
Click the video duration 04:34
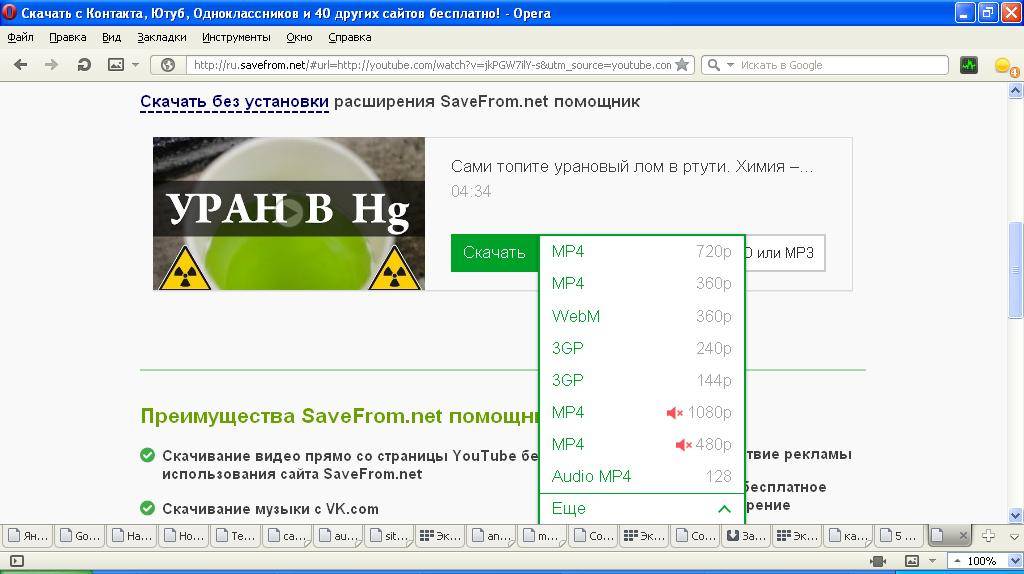[x=471, y=191]
